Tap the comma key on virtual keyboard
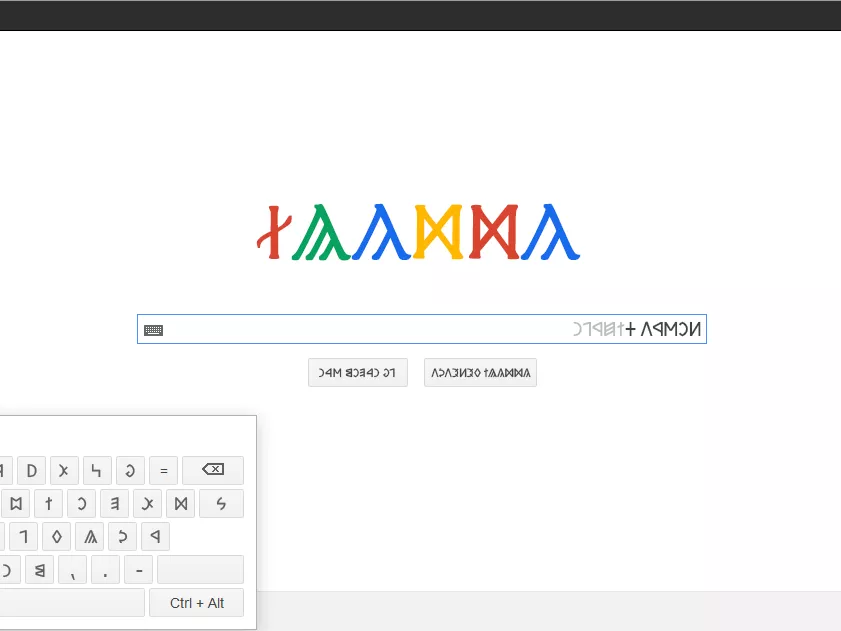This screenshot has height=631, width=841. tap(72, 569)
